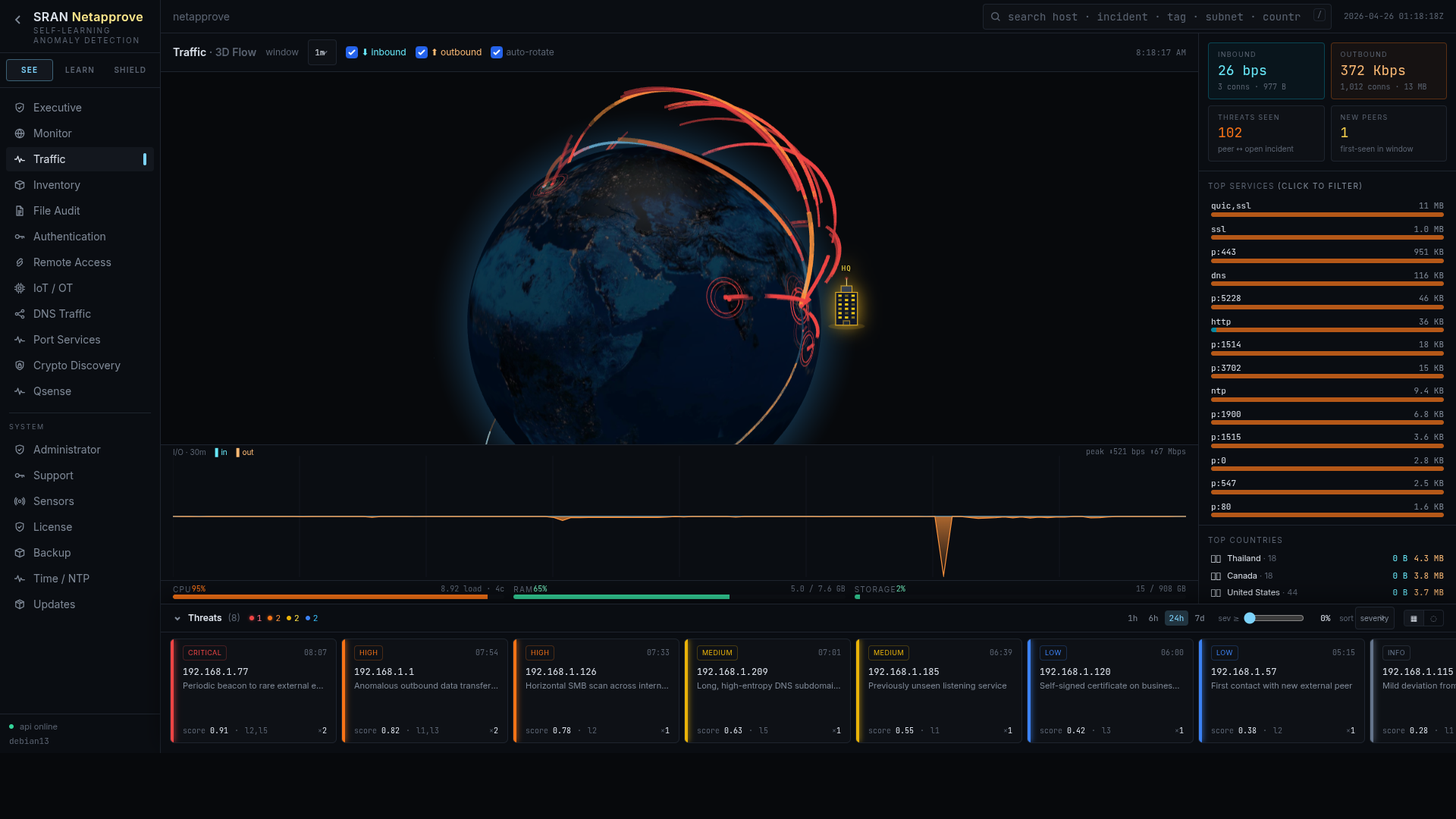Open the sort severity dropdown
The width and height of the screenshot is (1456, 819).
coord(1374,619)
